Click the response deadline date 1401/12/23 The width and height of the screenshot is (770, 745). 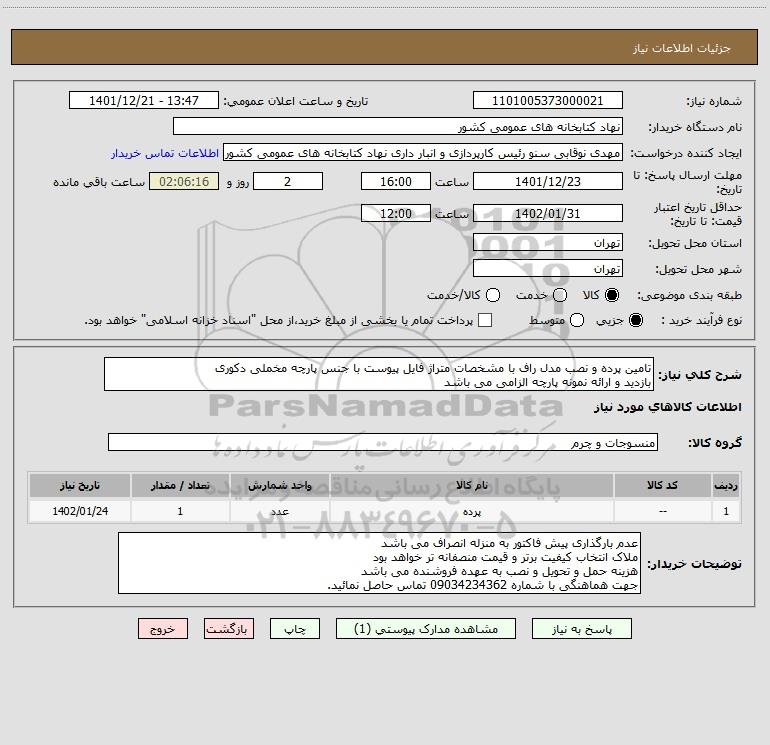click(548, 181)
